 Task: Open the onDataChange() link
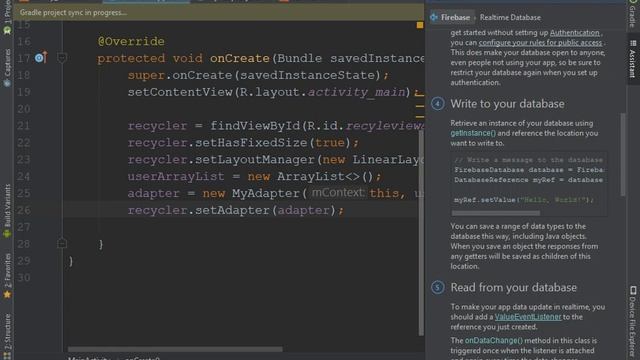pos(493,340)
